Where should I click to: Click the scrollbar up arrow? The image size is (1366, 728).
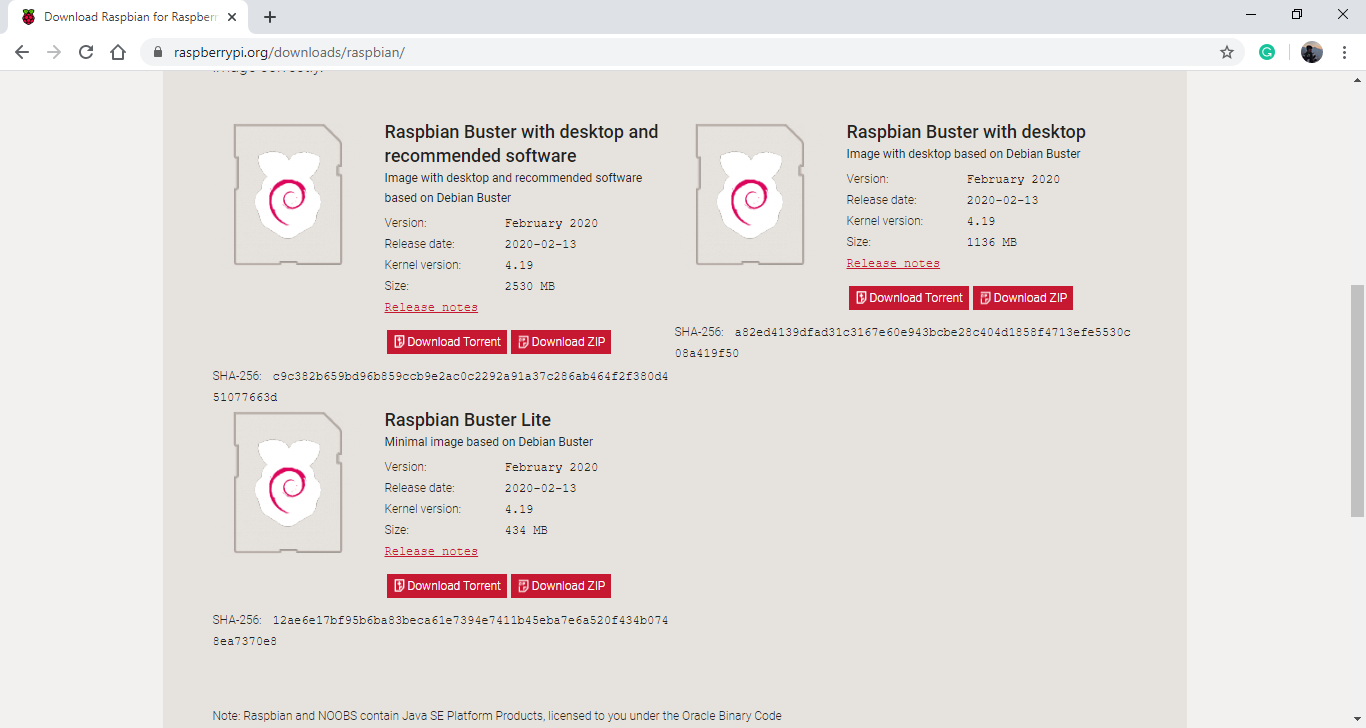coord(1357,80)
